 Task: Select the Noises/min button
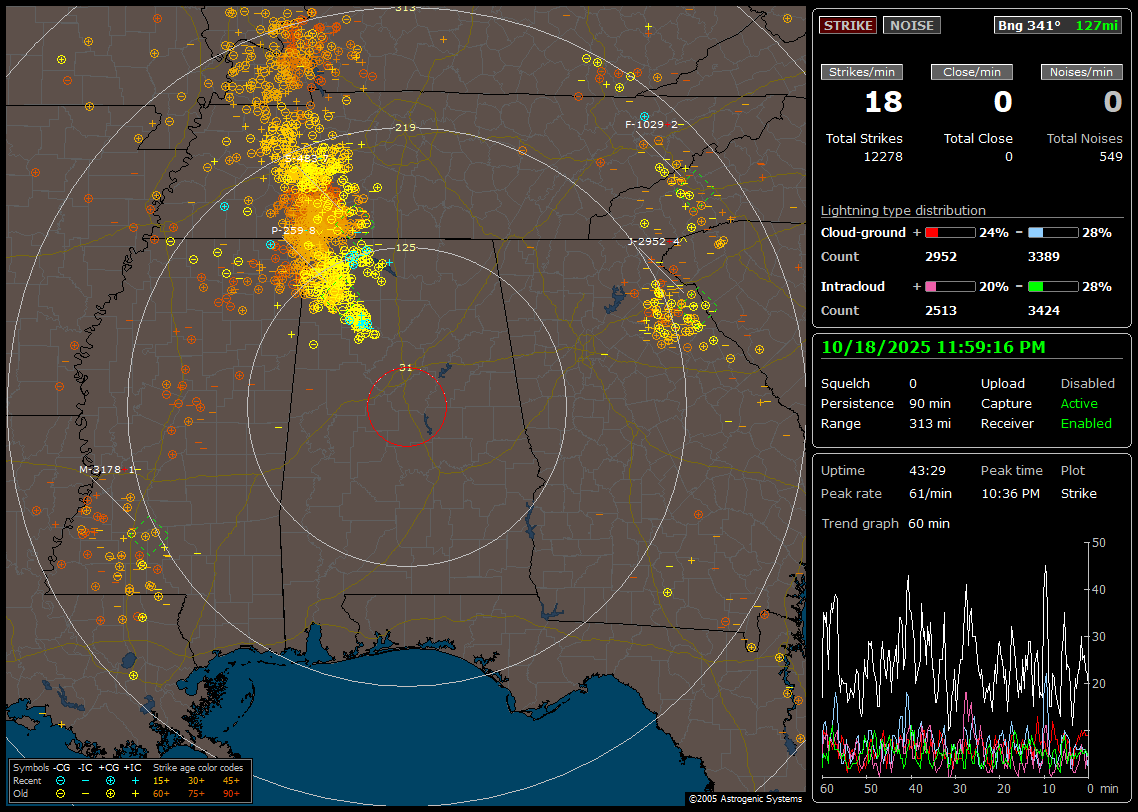point(1081,72)
